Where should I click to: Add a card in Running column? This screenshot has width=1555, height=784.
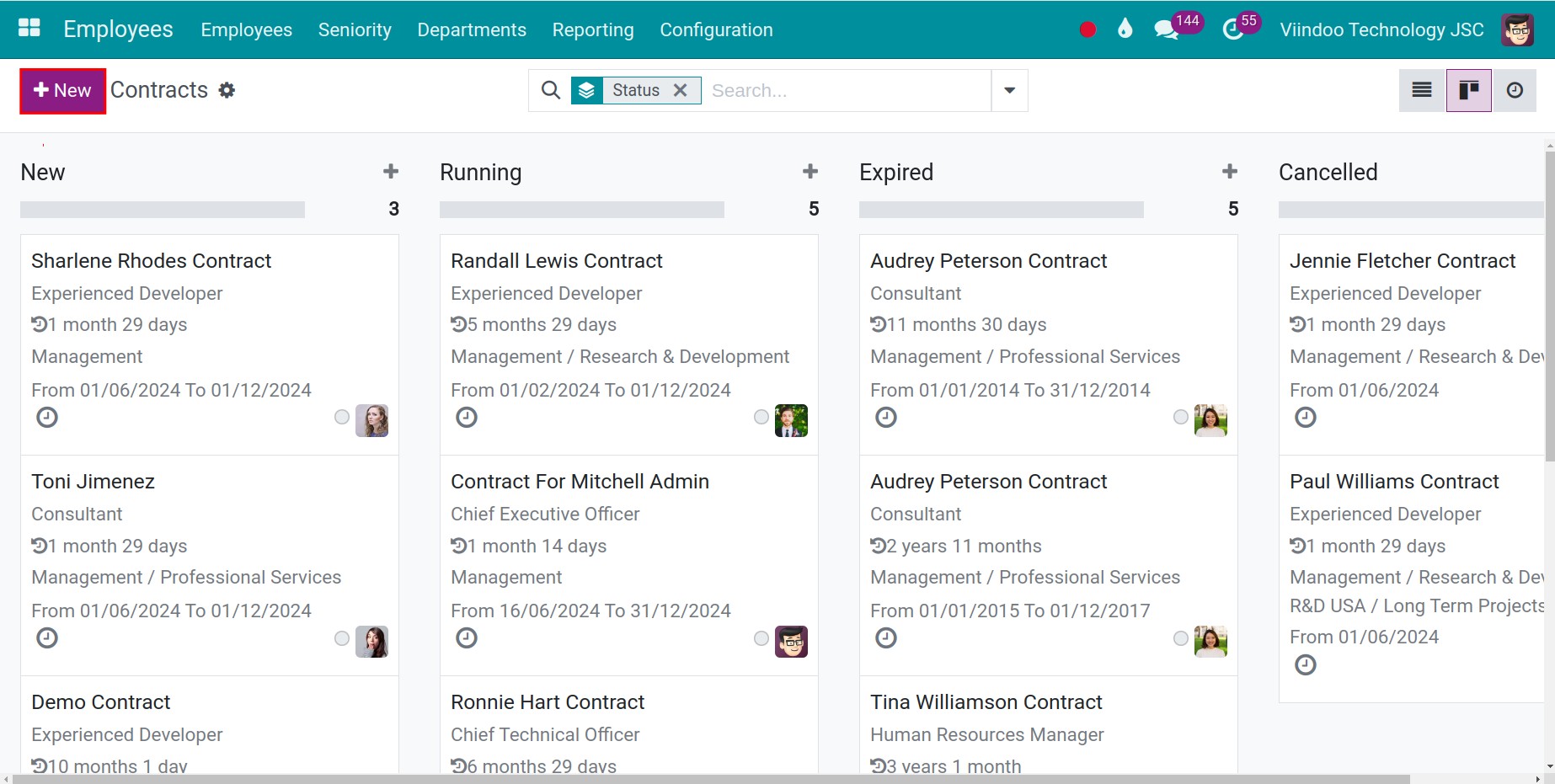[x=810, y=172]
